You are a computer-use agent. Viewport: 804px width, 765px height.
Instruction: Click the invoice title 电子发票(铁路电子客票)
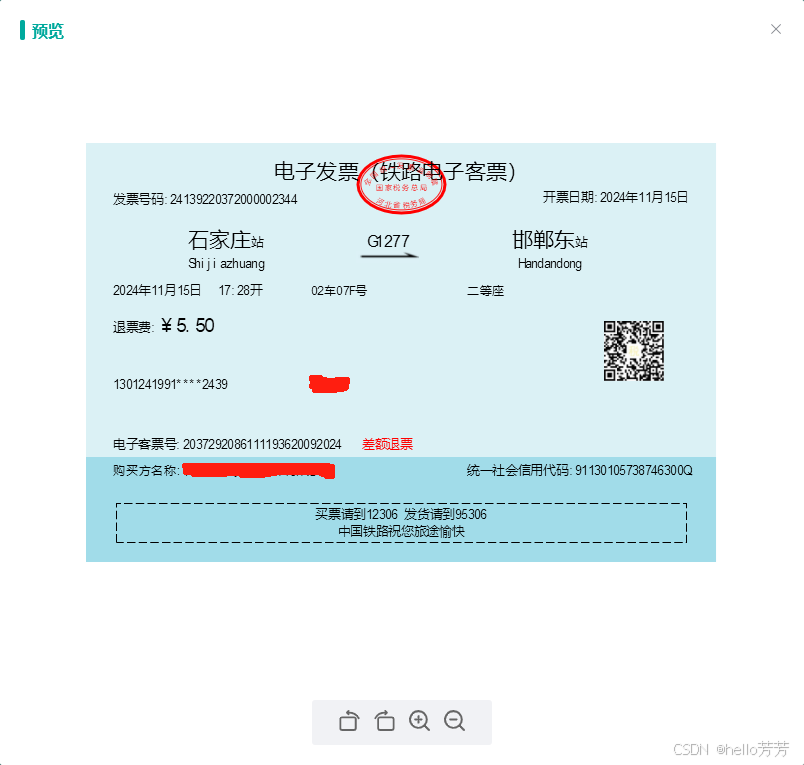coord(395,172)
